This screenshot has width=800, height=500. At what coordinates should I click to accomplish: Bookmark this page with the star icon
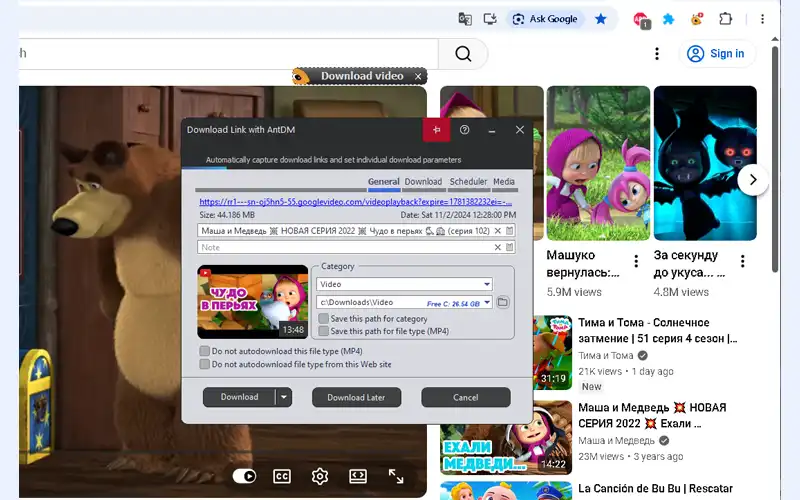coord(601,19)
